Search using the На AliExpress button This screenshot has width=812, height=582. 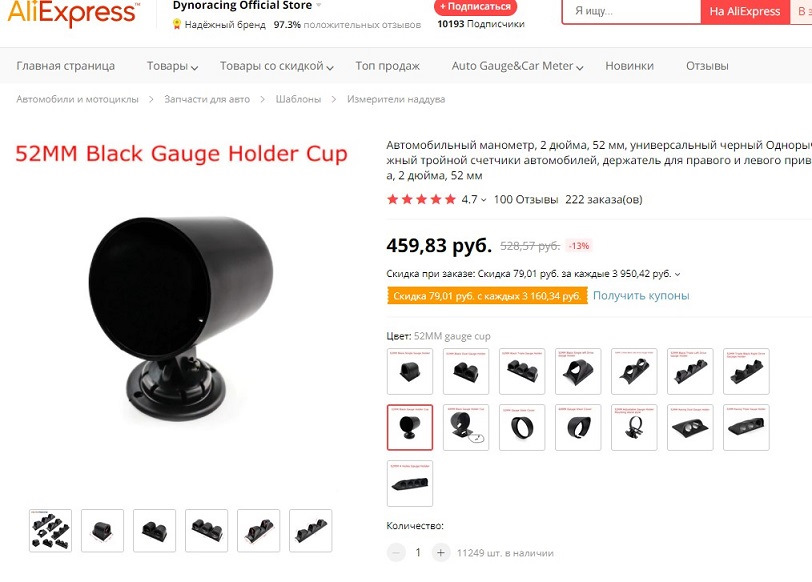click(745, 11)
